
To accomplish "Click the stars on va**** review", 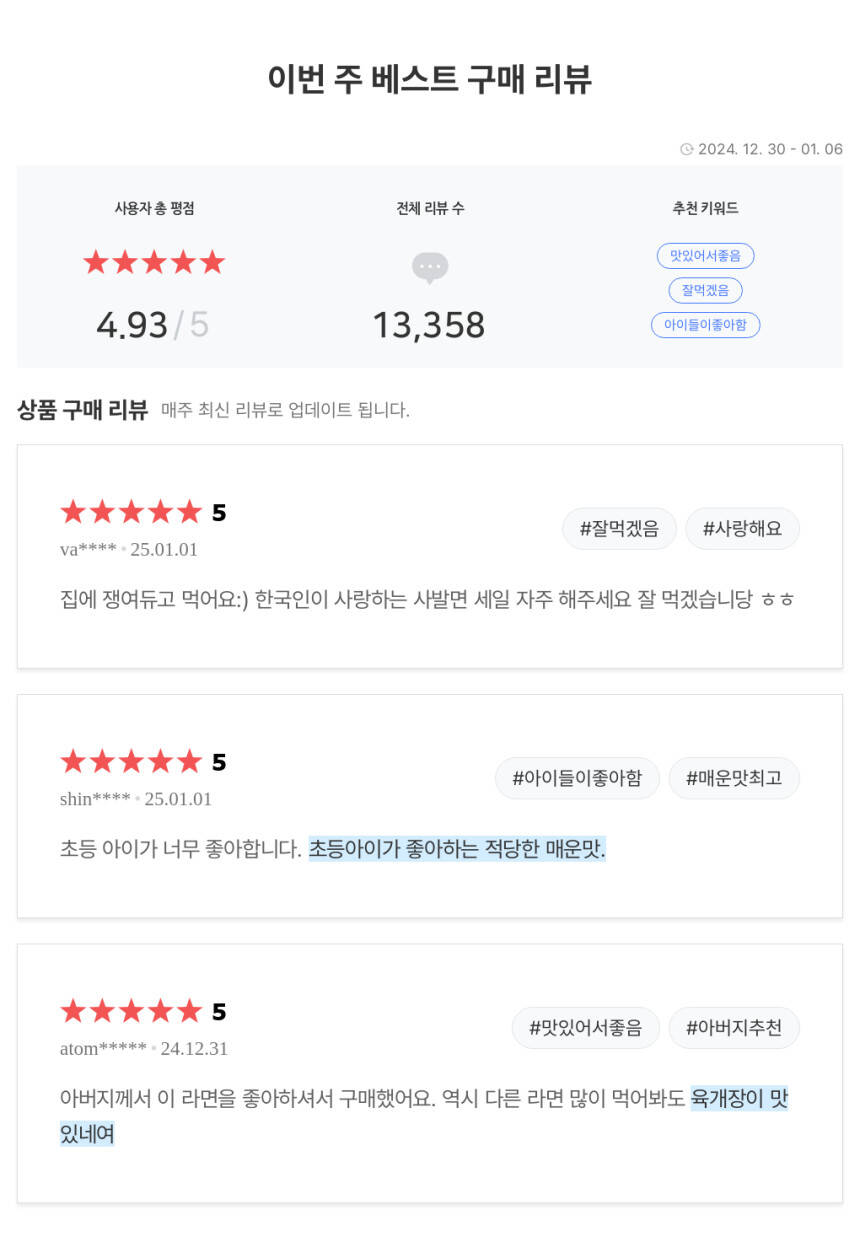I will (x=131, y=513).
